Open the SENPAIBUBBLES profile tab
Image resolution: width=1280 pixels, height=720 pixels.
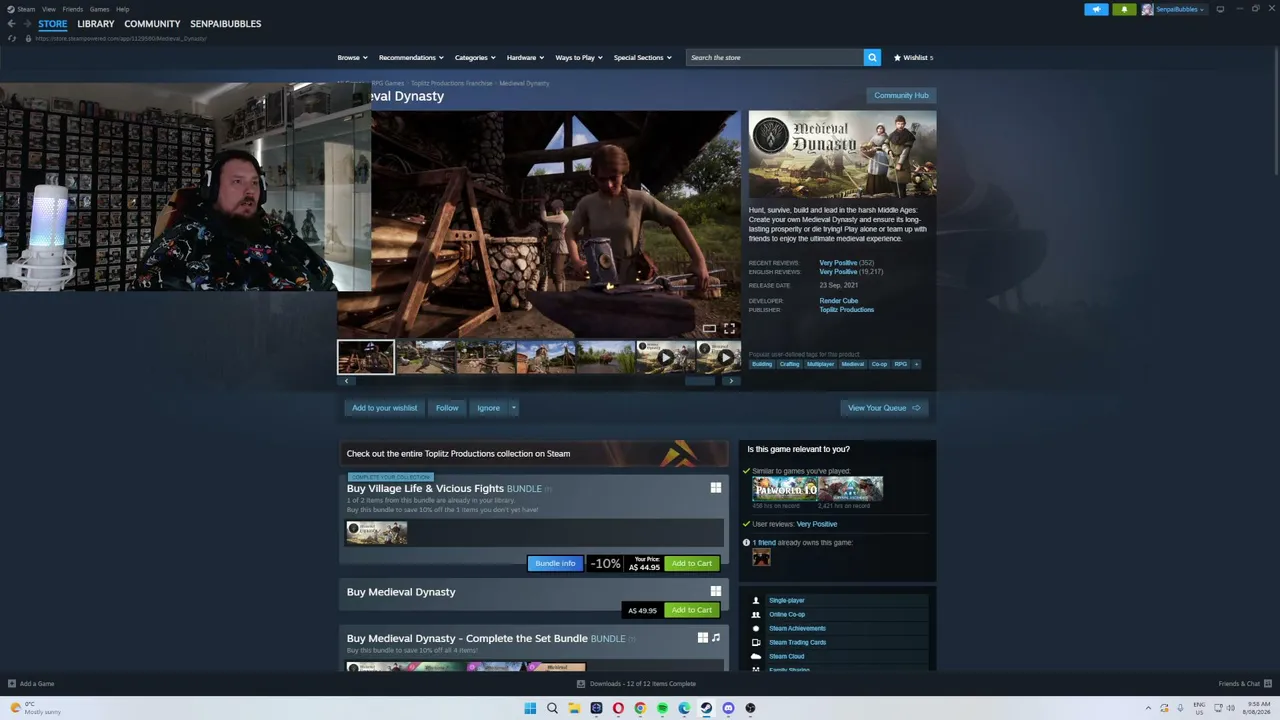tap(226, 24)
